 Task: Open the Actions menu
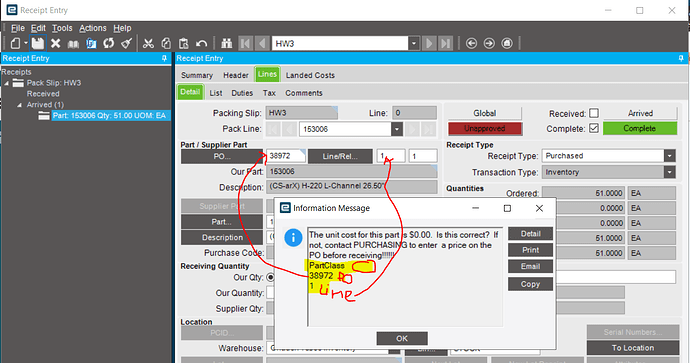click(93, 28)
